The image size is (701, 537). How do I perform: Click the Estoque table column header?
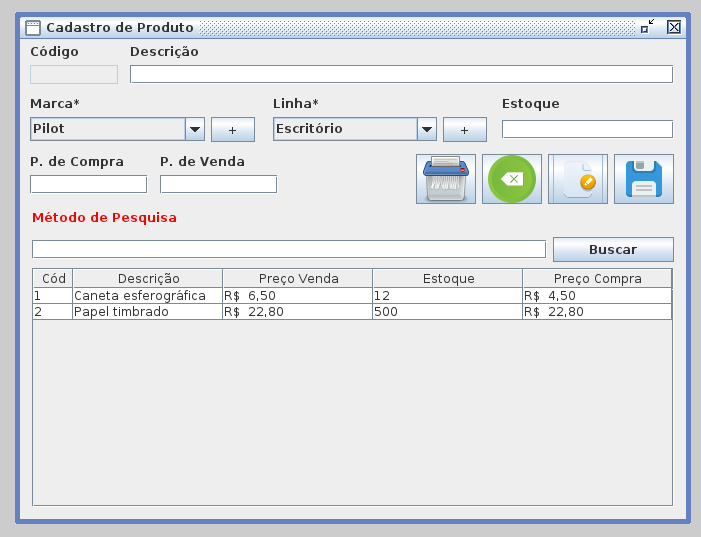[x=448, y=279]
